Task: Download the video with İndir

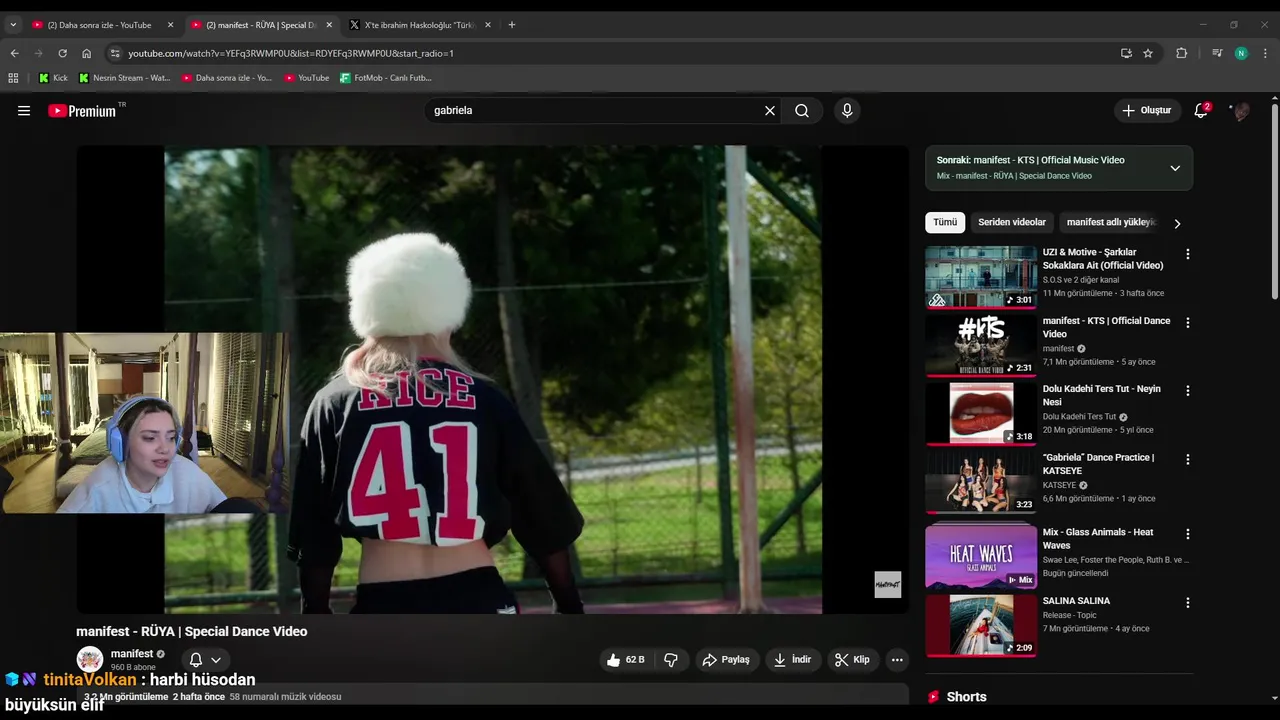Action: click(x=793, y=660)
